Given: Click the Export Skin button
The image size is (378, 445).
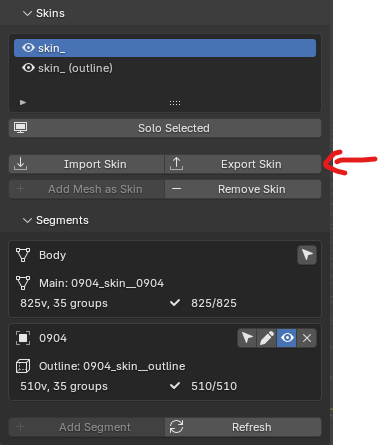Looking at the screenshot, I should point(243,164).
